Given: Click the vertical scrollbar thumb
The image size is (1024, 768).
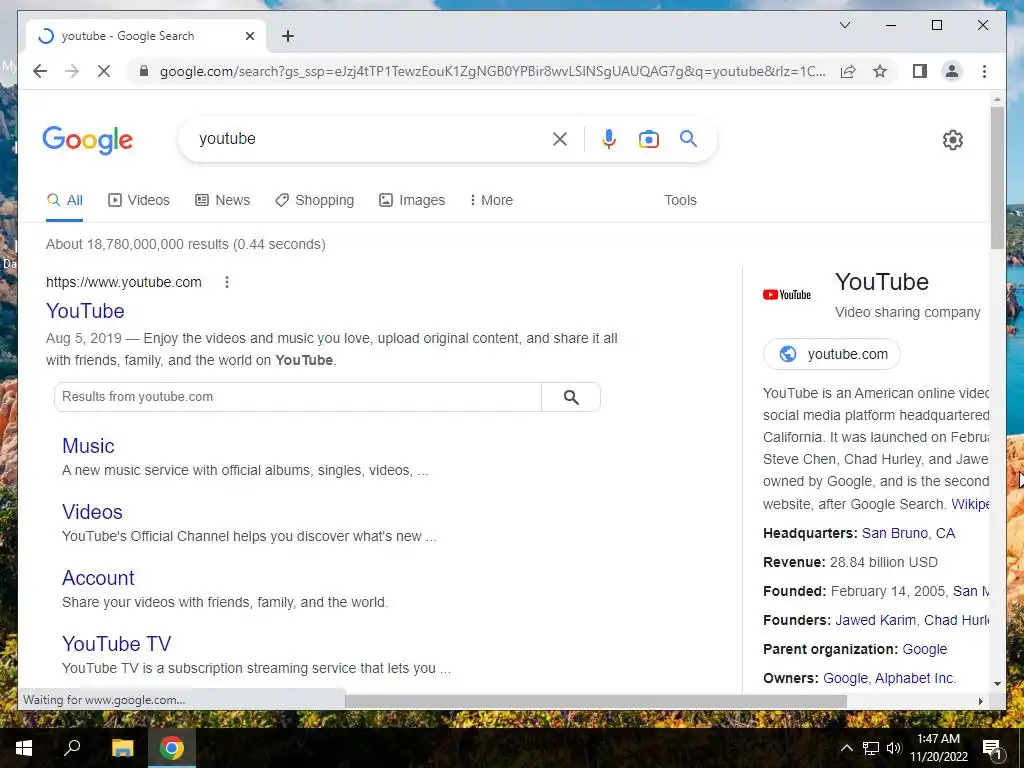Looking at the screenshot, I should [x=997, y=178].
